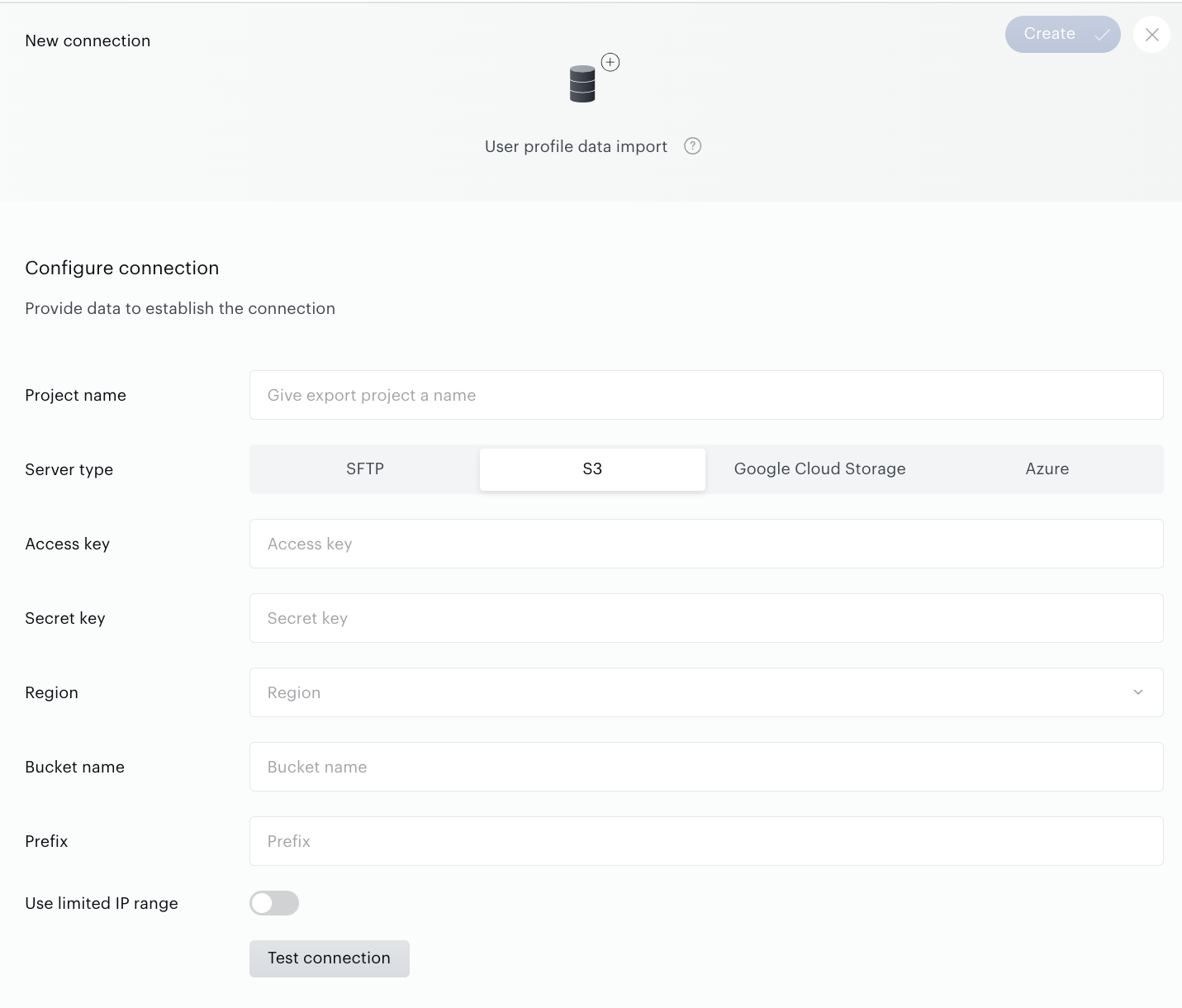Screen dimensions: 1182x1008
Task: Click the 'Use limited IP range' label
Action: 102,903
